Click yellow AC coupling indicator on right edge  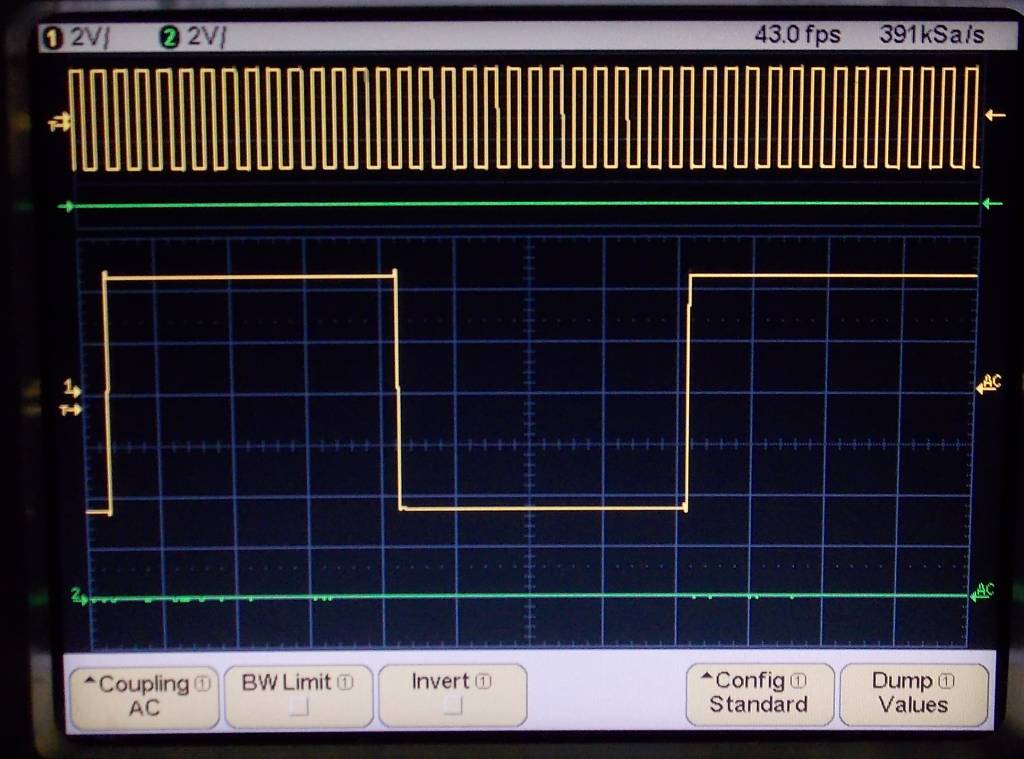click(x=989, y=383)
